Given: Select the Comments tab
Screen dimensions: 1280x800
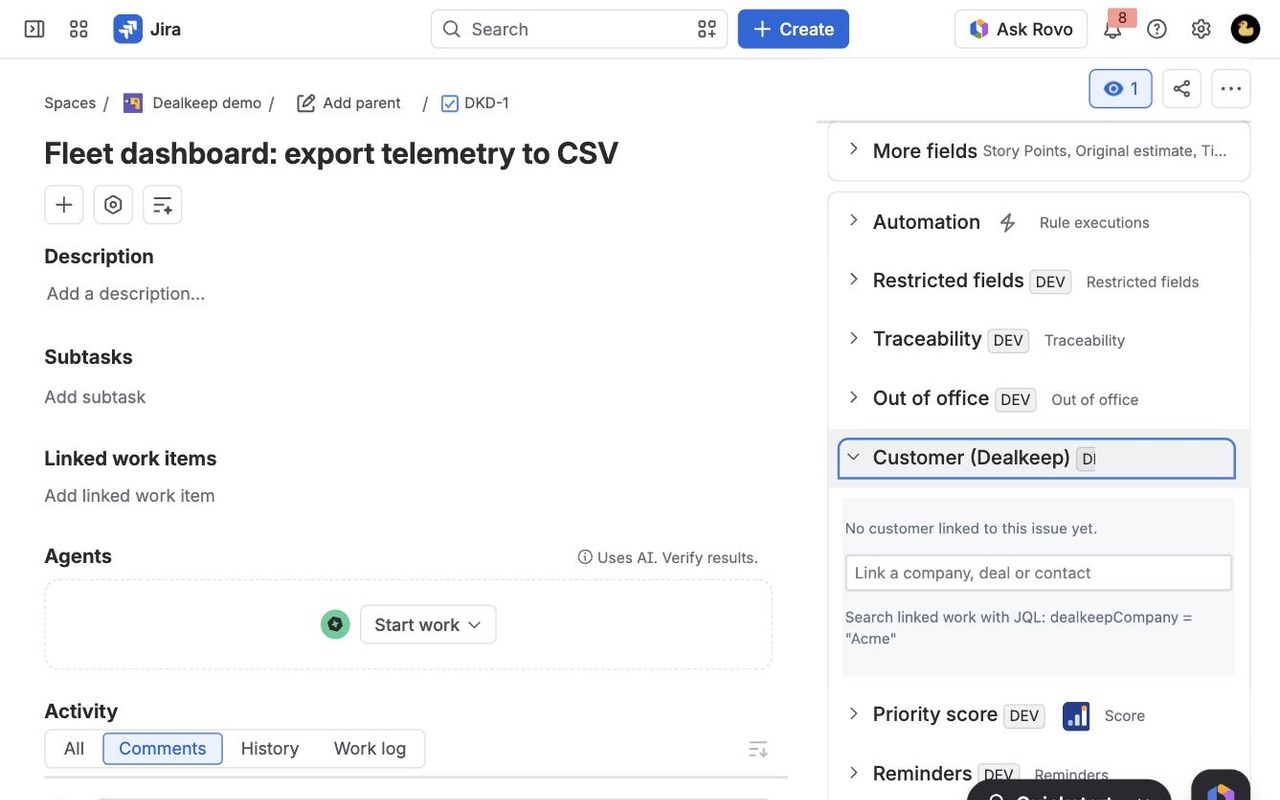Looking at the screenshot, I should 162,748.
